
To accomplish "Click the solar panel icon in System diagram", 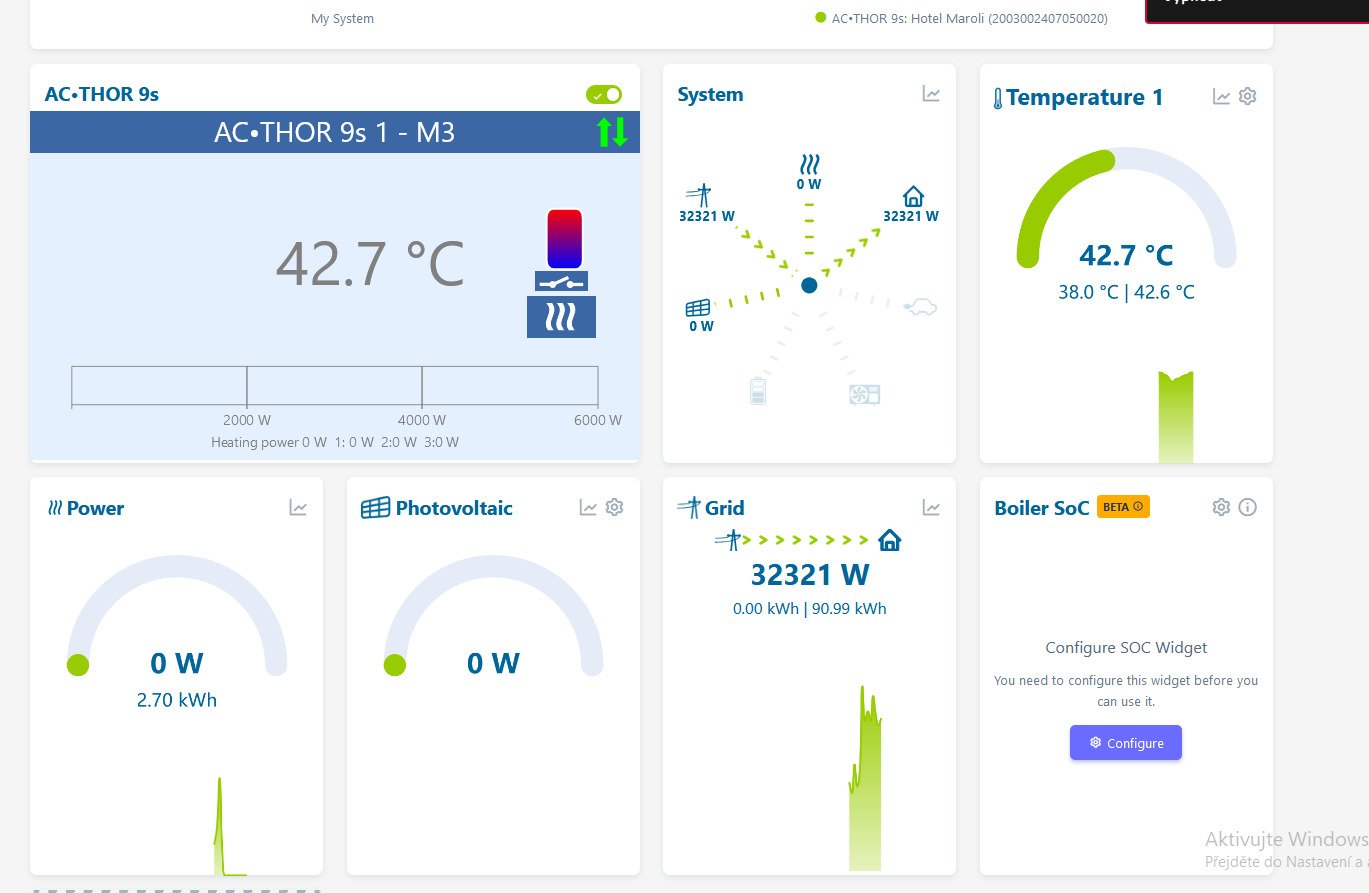I will (698, 308).
